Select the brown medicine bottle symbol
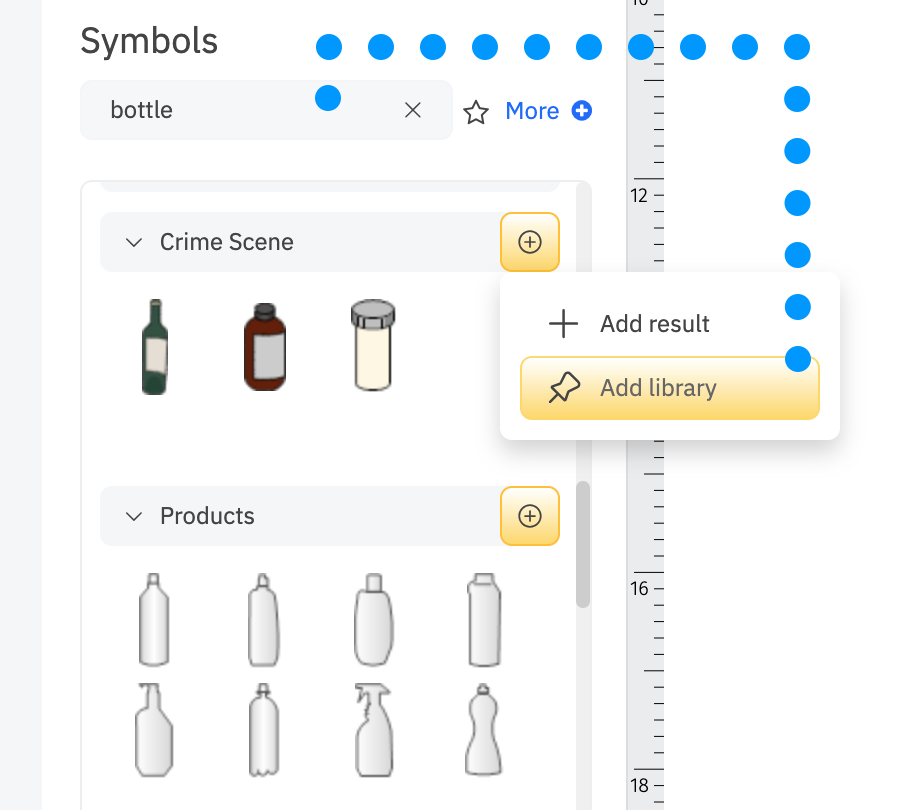The height and width of the screenshot is (810, 906). point(263,345)
